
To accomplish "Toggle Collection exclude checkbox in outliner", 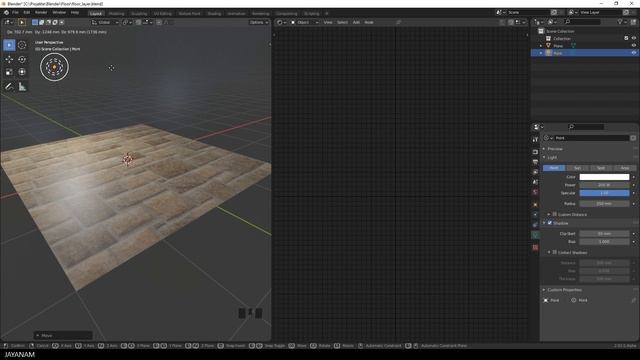I will [626, 38].
